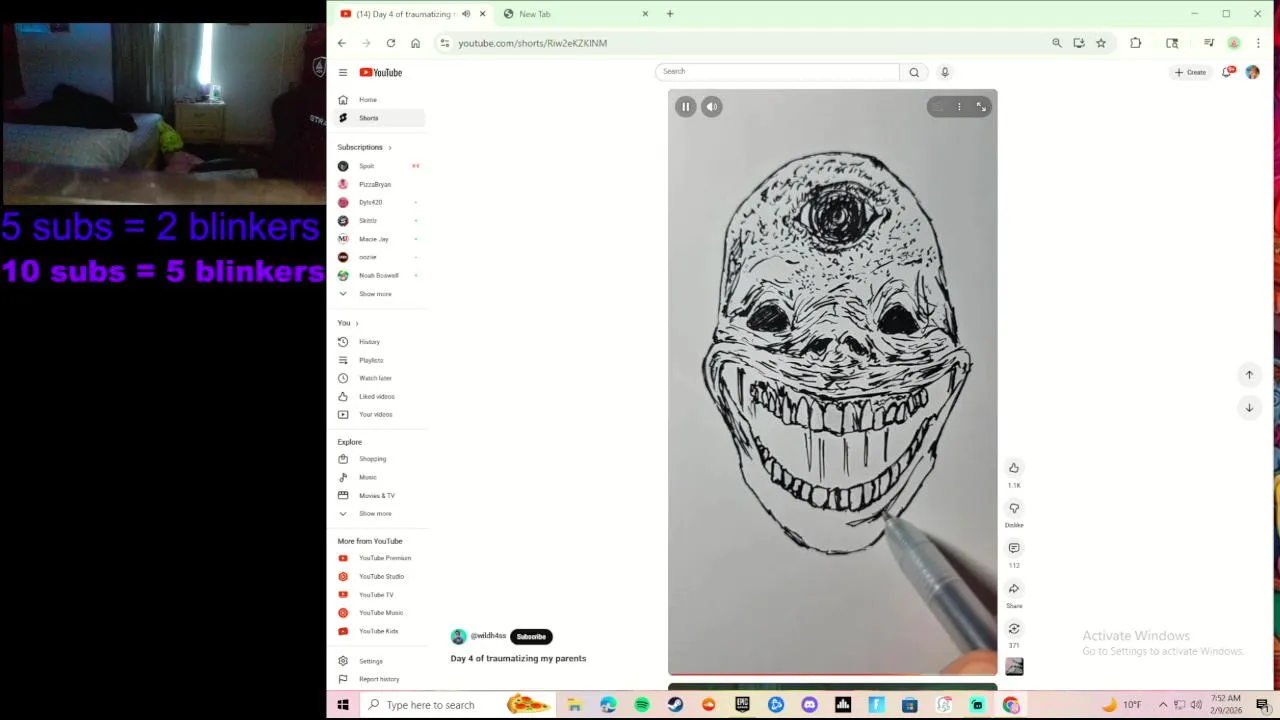Image resolution: width=1280 pixels, height=720 pixels.
Task: Show more subscriptions
Action: [x=380, y=294]
